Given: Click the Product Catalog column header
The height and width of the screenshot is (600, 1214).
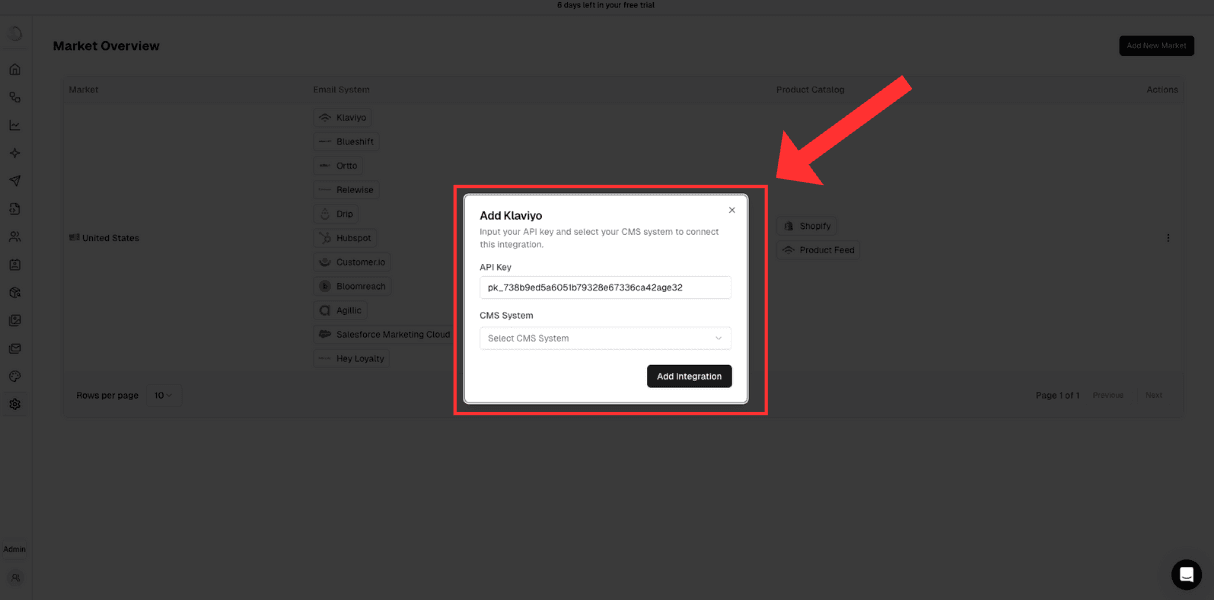Looking at the screenshot, I should pyautogui.click(x=811, y=90).
